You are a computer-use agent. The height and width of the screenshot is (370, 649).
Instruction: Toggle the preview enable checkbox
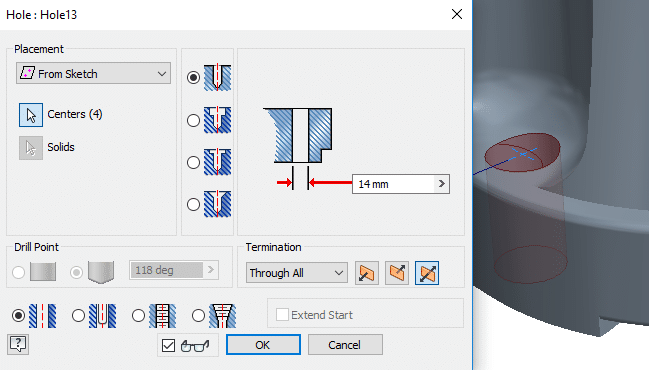pyautogui.click(x=168, y=345)
